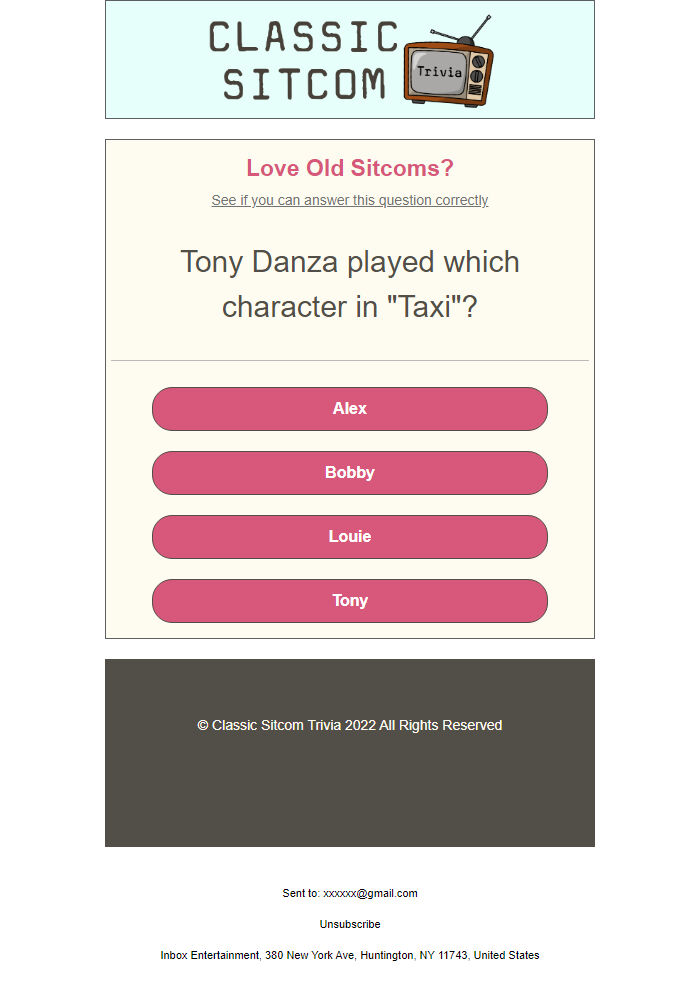Click the xxxxxx@gmail.com email address
Screen dimensions: 700x1001
coord(370,893)
